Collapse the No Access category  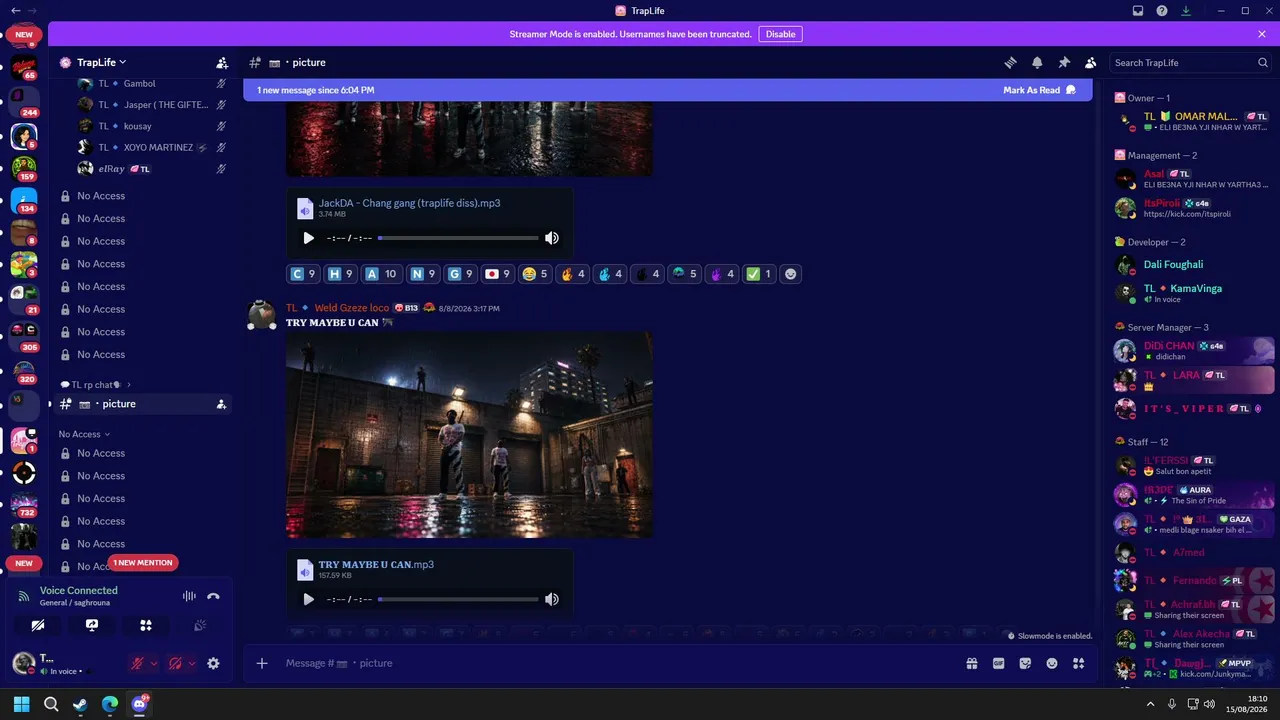[84, 434]
